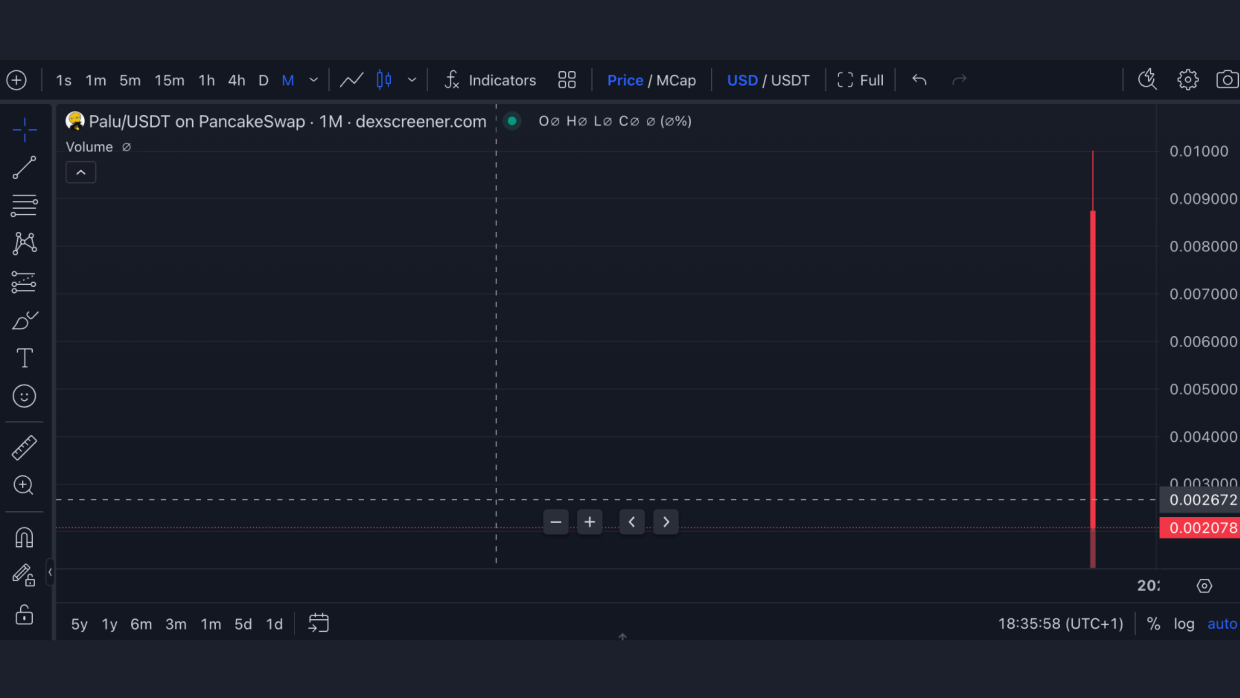Screen dimensions: 1240x698
Task: Select the ruler measure tool
Action: coord(25,447)
